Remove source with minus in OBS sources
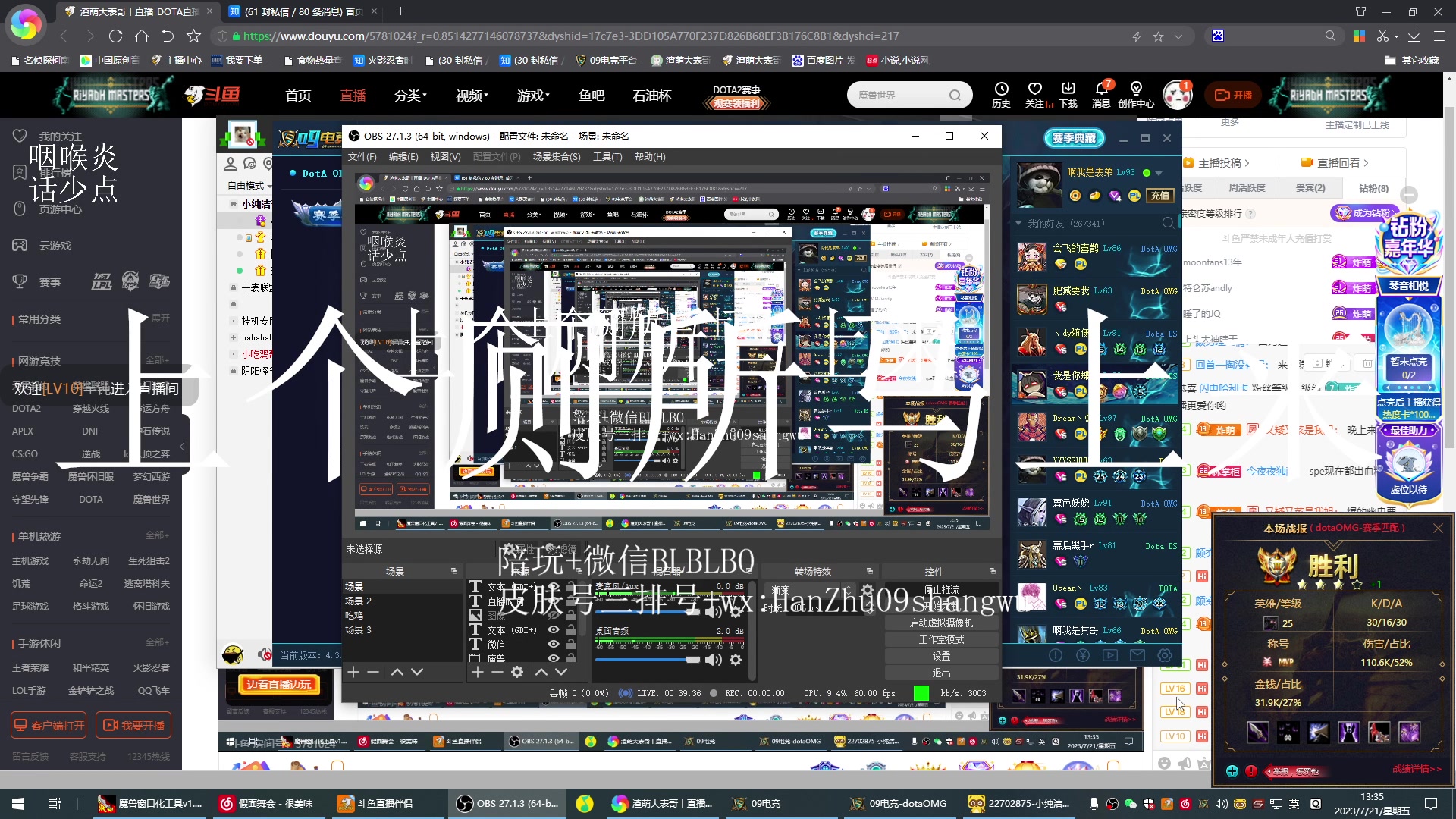Image resolution: width=1456 pixels, height=819 pixels. [497, 672]
